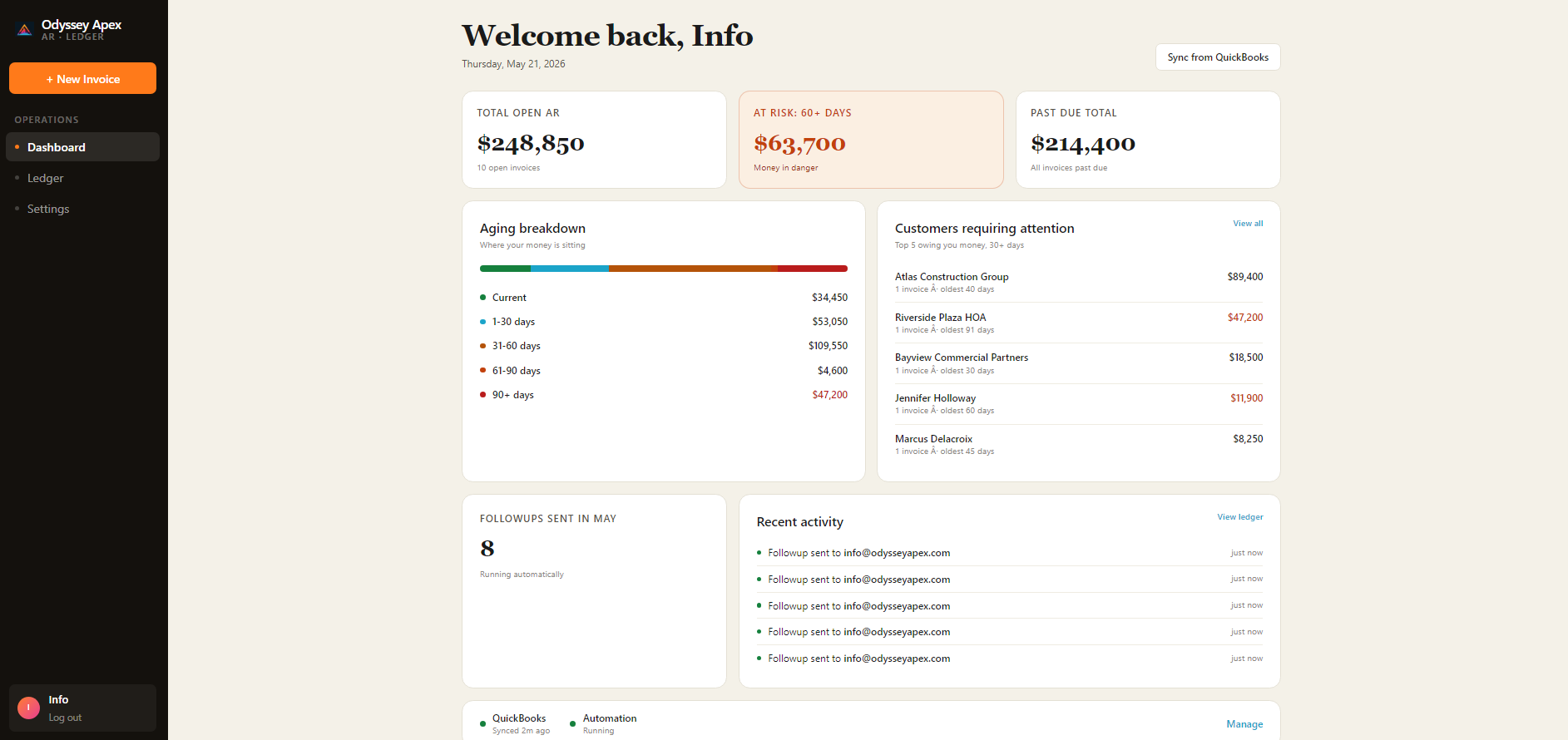Viewport: 1568px width, 740px height.
Task: Open Marcus Delacroix customer row
Action: coord(1079,445)
